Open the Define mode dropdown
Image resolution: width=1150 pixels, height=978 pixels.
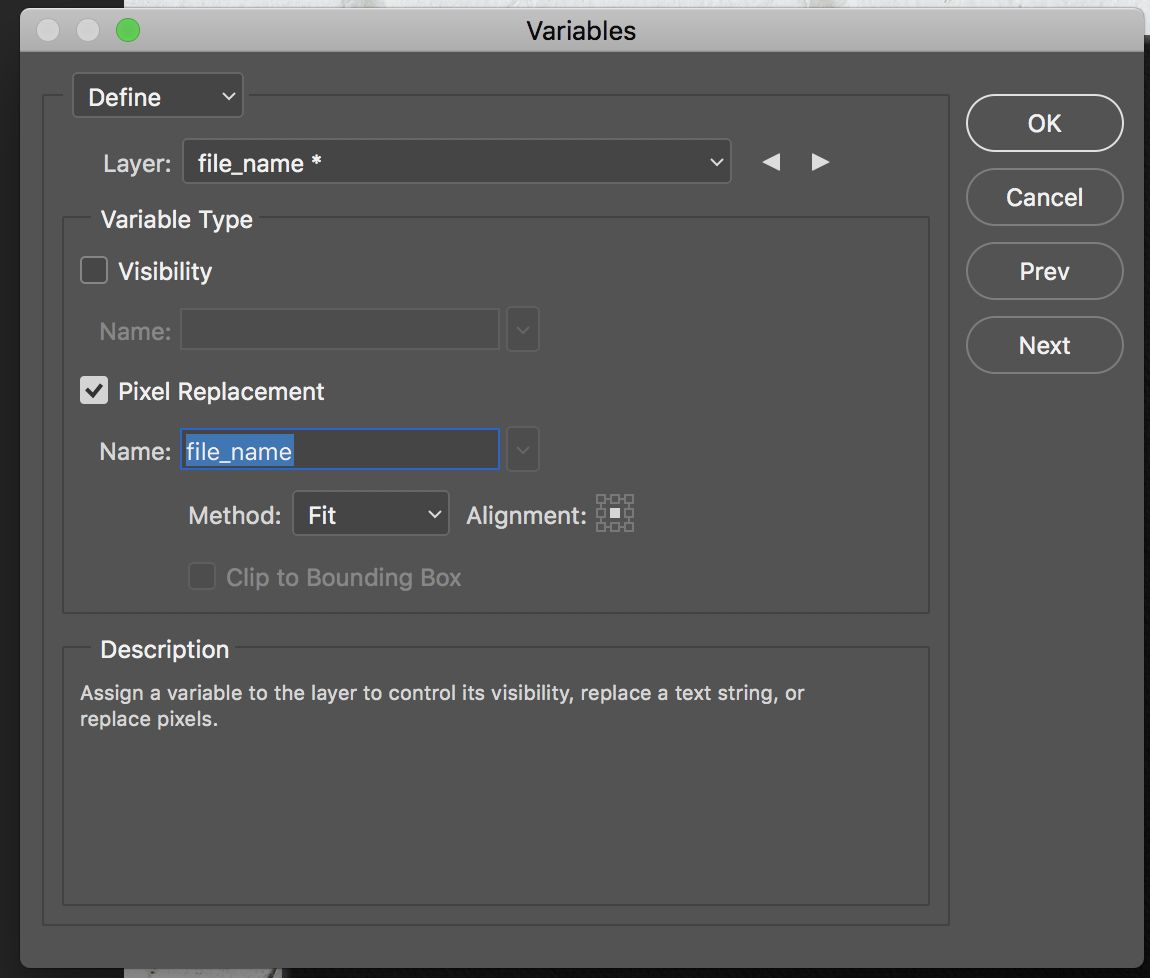pos(158,95)
